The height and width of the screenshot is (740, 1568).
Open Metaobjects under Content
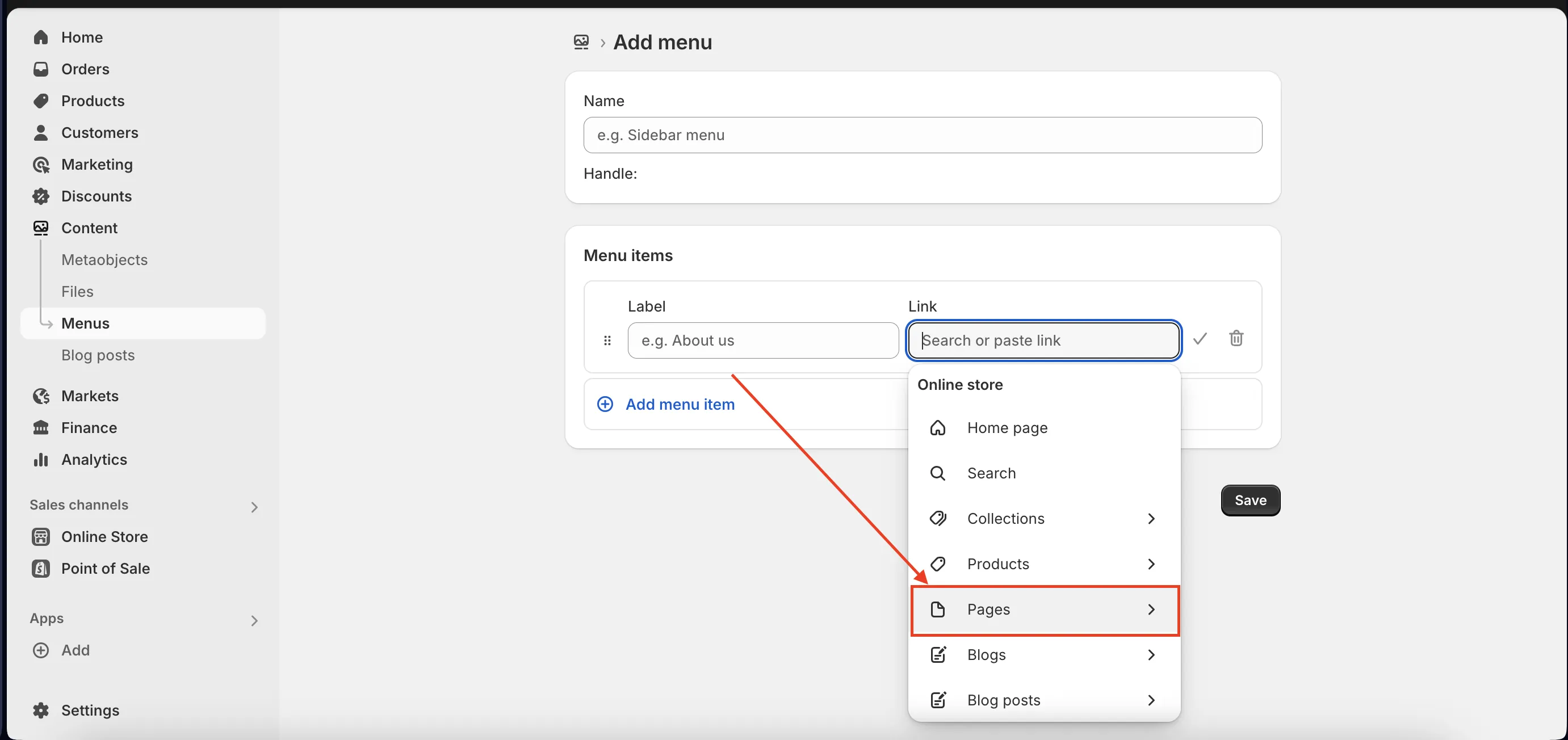click(x=104, y=259)
